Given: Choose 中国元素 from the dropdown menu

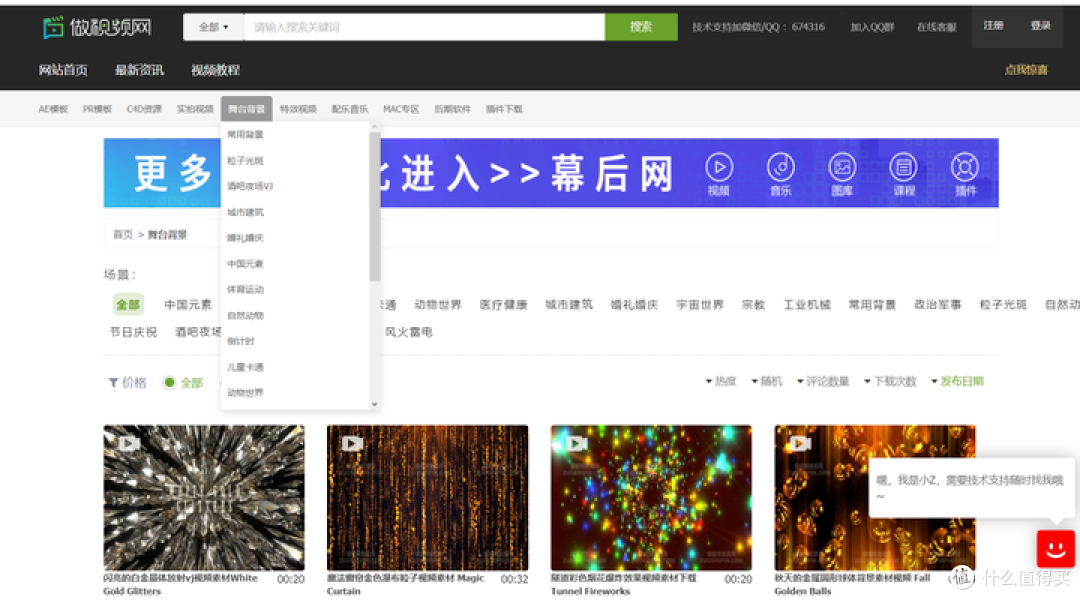Looking at the screenshot, I should coord(245,264).
